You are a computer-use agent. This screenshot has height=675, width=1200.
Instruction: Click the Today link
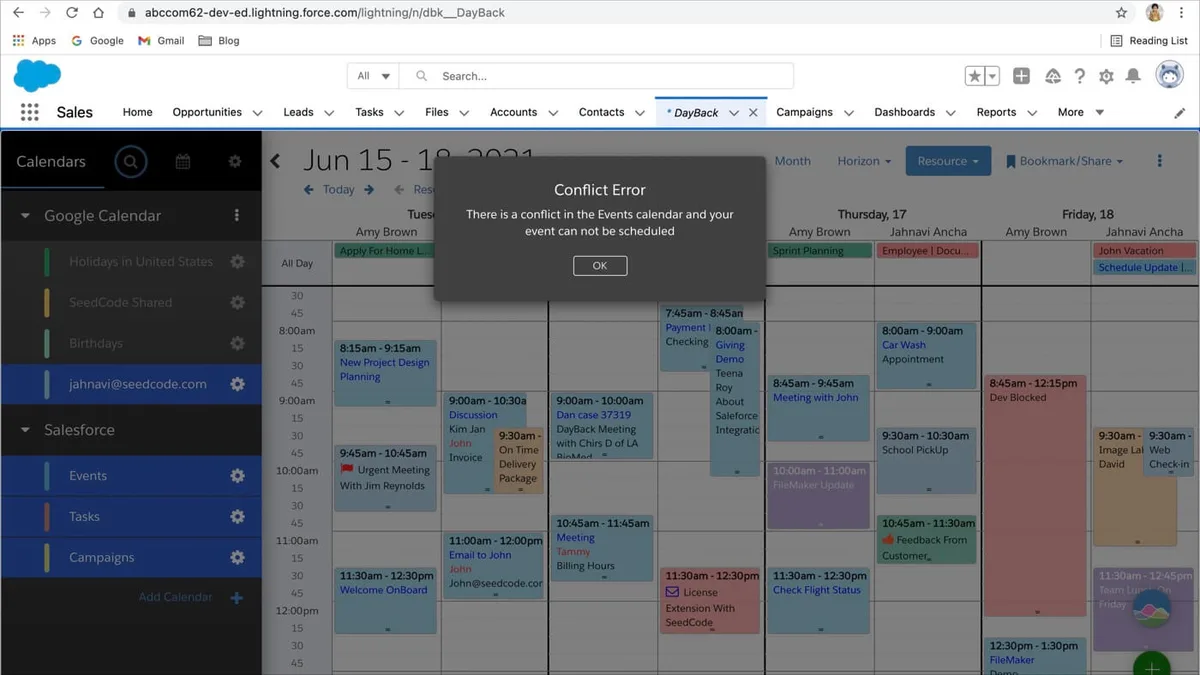pyautogui.click(x=339, y=189)
